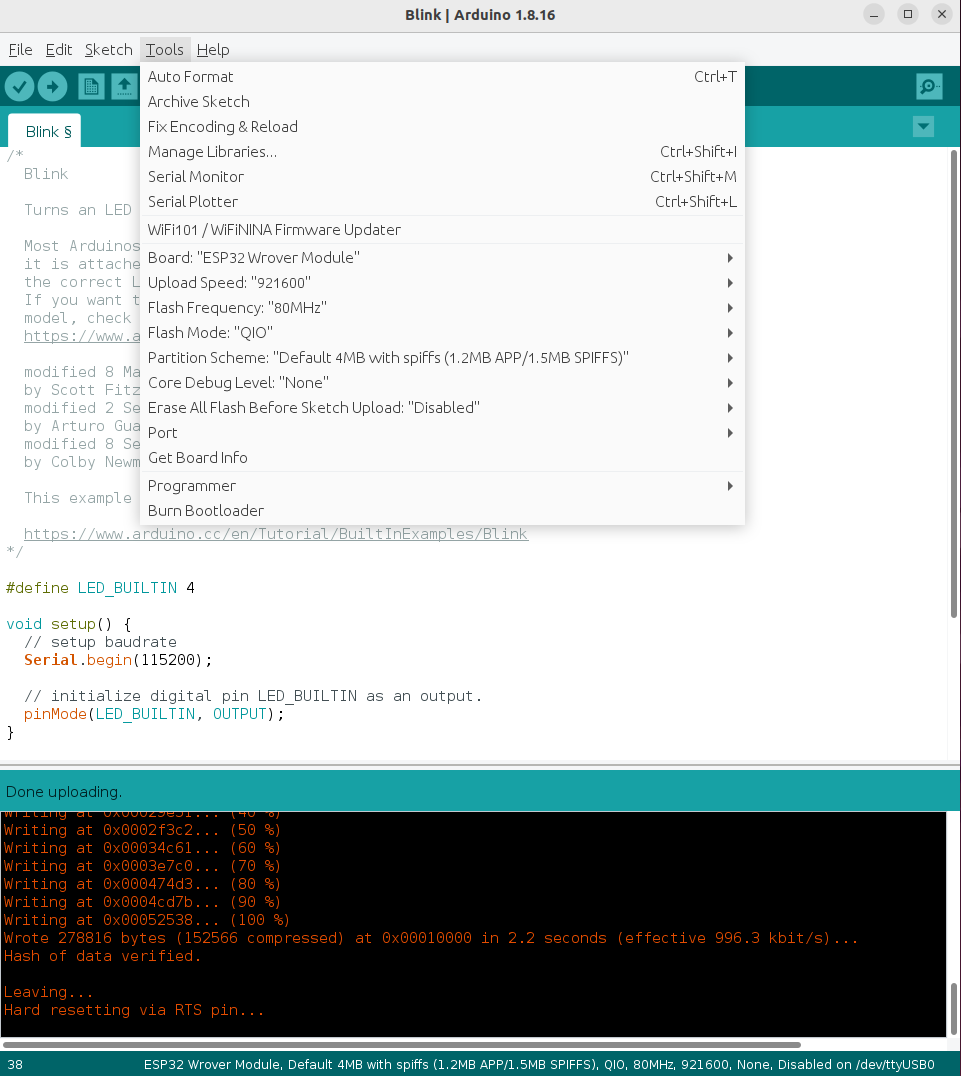Minimize the Arduino window
The width and height of the screenshot is (961, 1076).
[874, 14]
